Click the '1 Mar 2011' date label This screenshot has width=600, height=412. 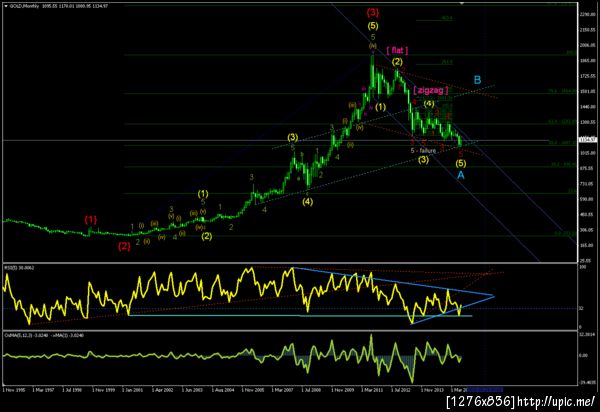(372, 390)
